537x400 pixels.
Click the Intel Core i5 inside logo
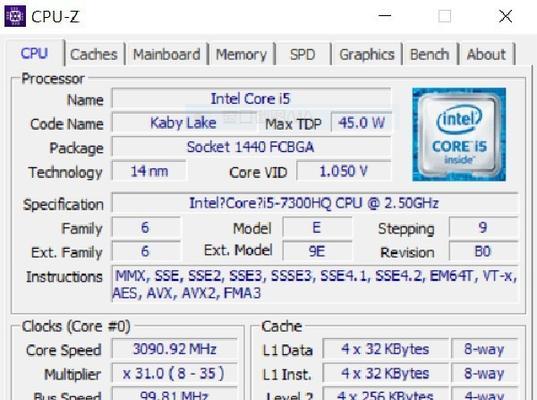point(459,134)
